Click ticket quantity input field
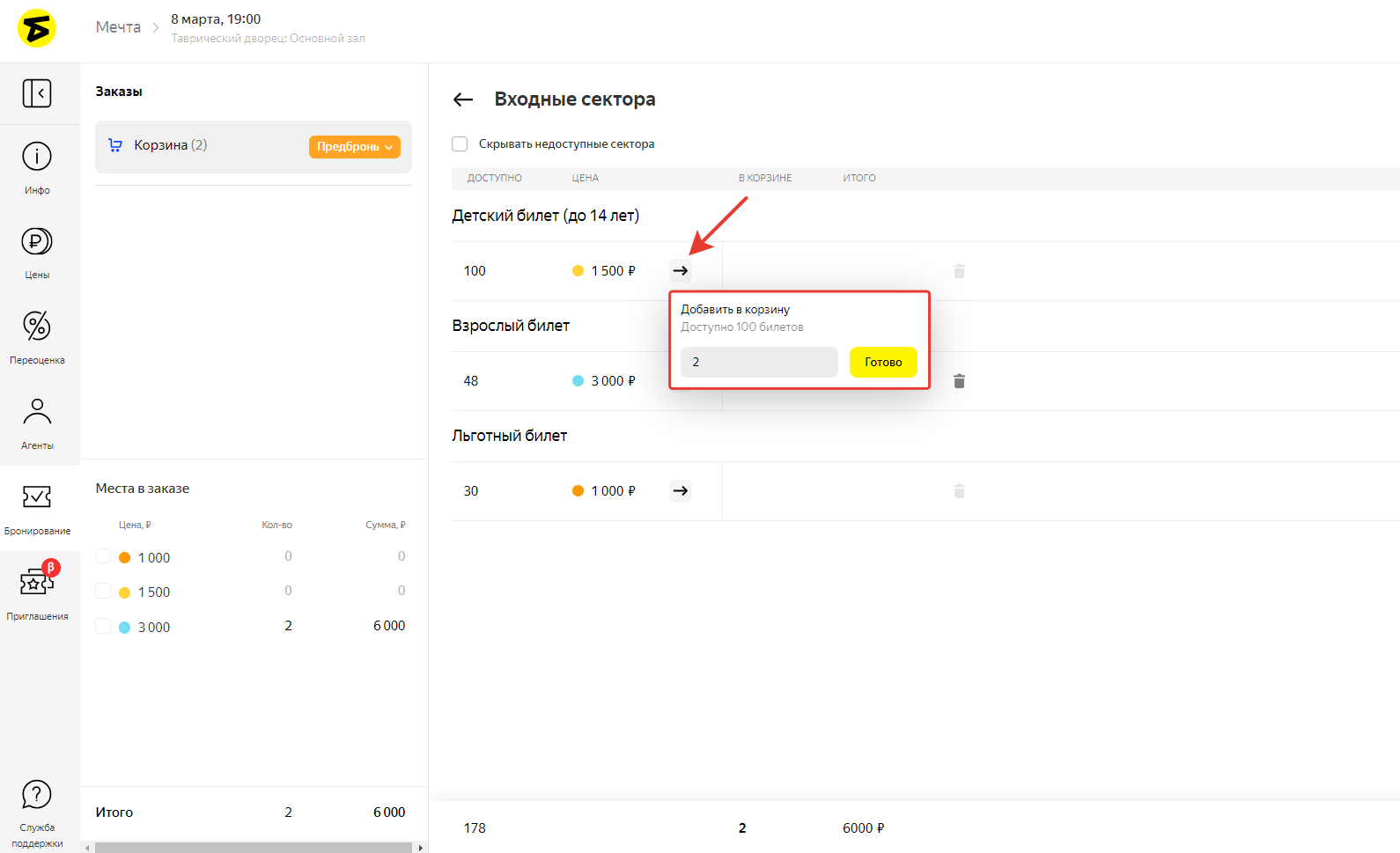 pyautogui.click(x=758, y=363)
